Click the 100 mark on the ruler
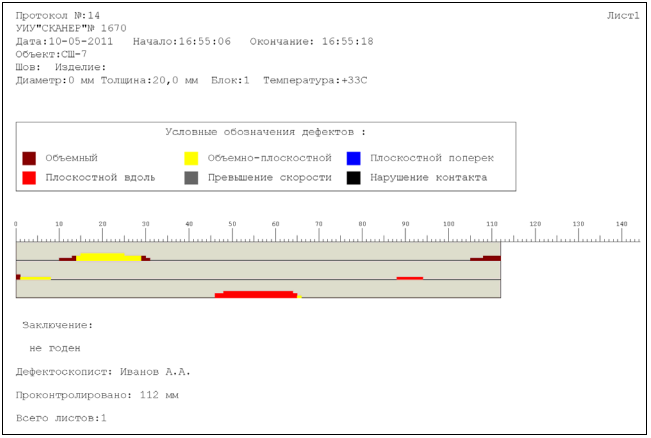The height and width of the screenshot is (438, 651). (448, 224)
